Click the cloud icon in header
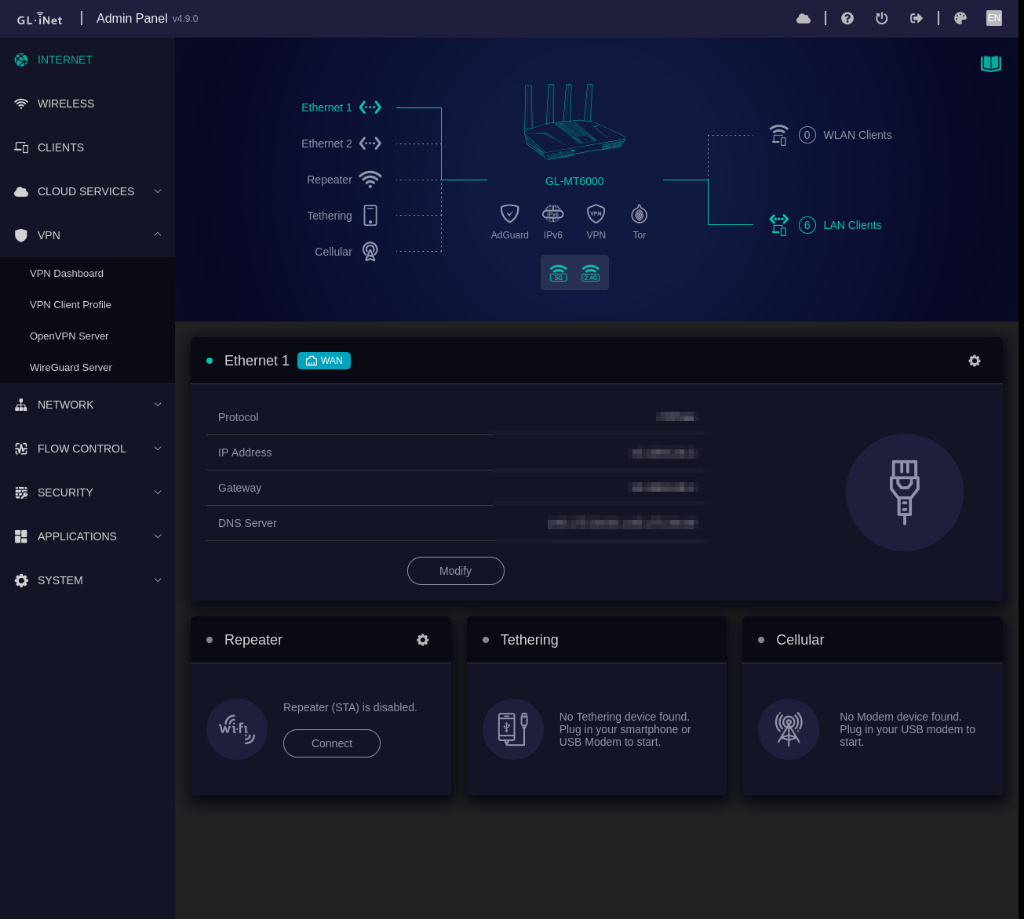 tap(803, 18)
